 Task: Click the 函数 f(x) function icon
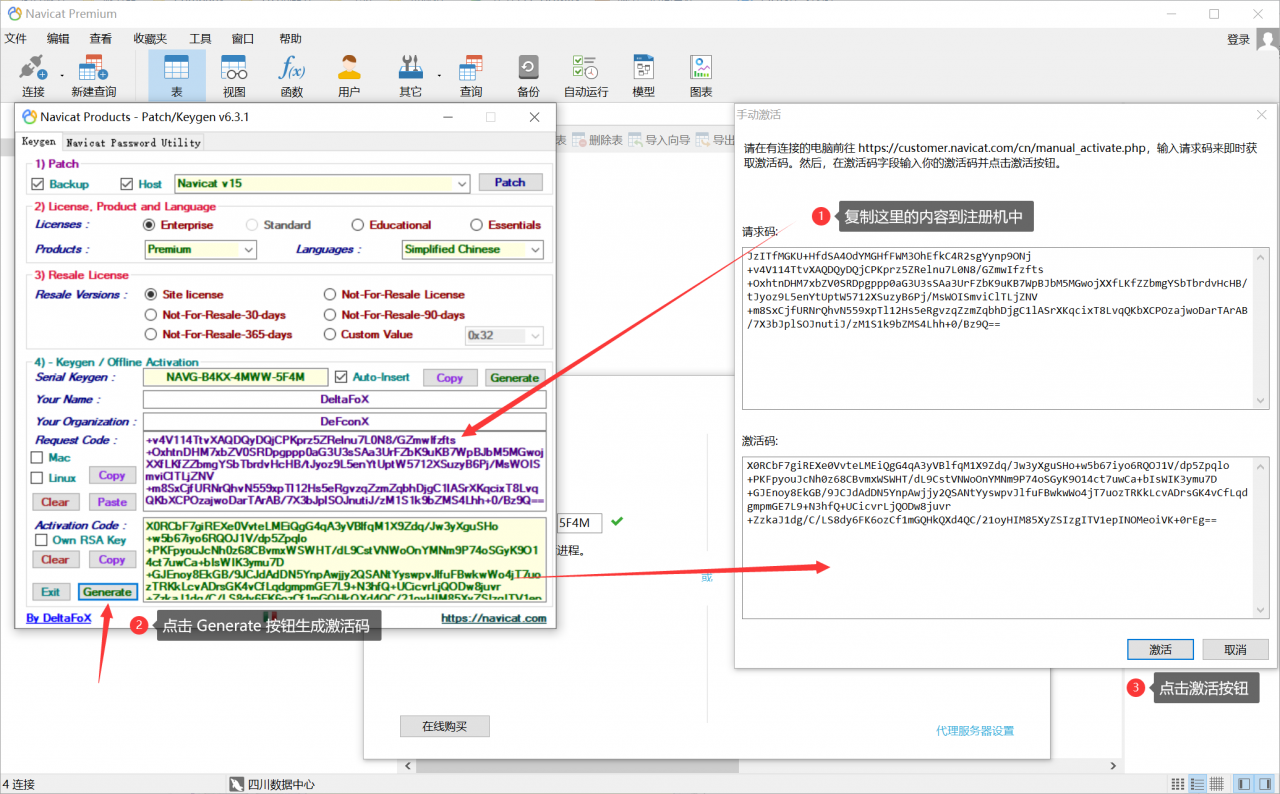(291, 75)
